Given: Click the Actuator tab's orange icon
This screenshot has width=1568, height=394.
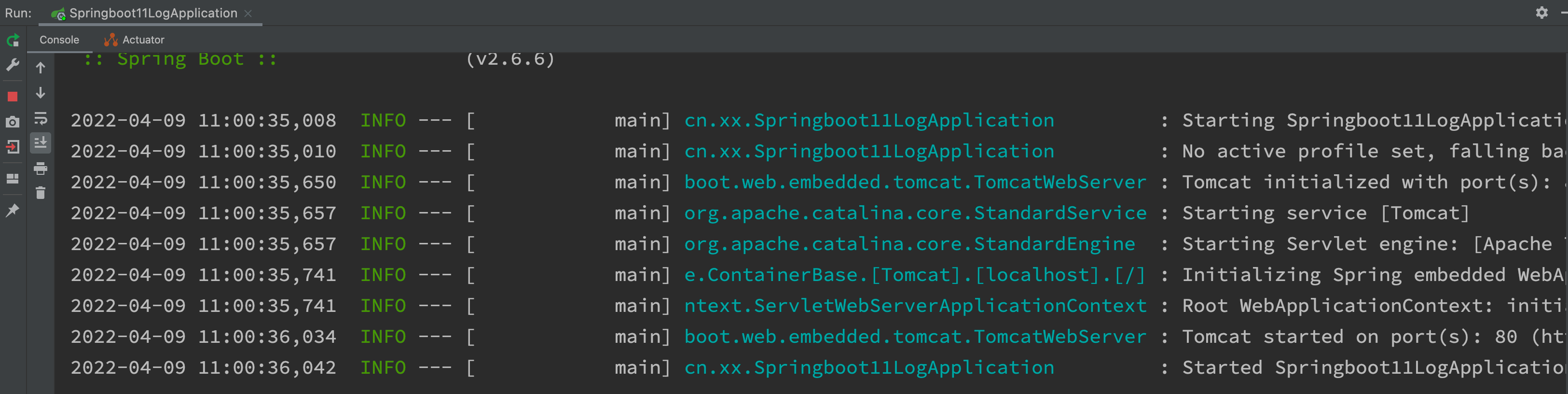Looking at the screenshot, I should click(x=111, y=40).
